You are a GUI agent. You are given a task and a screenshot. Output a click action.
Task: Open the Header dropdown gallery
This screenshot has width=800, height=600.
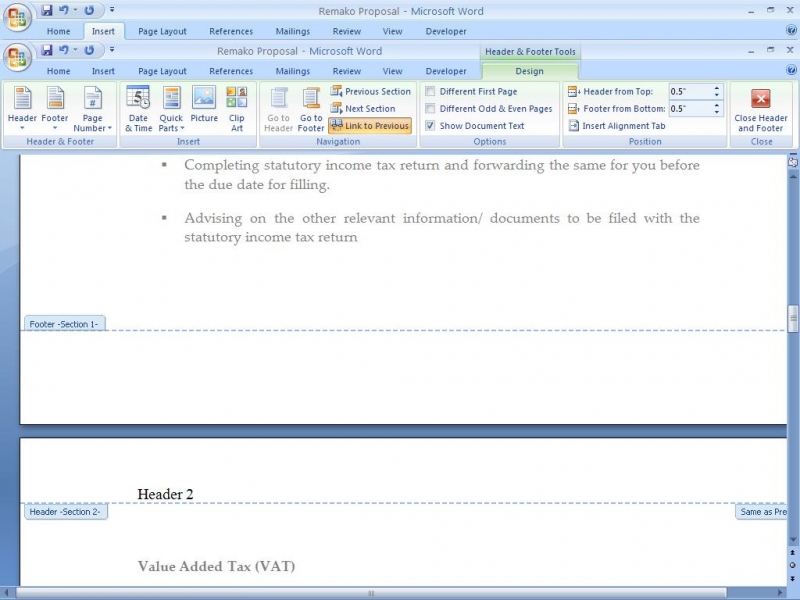[22, 107]
